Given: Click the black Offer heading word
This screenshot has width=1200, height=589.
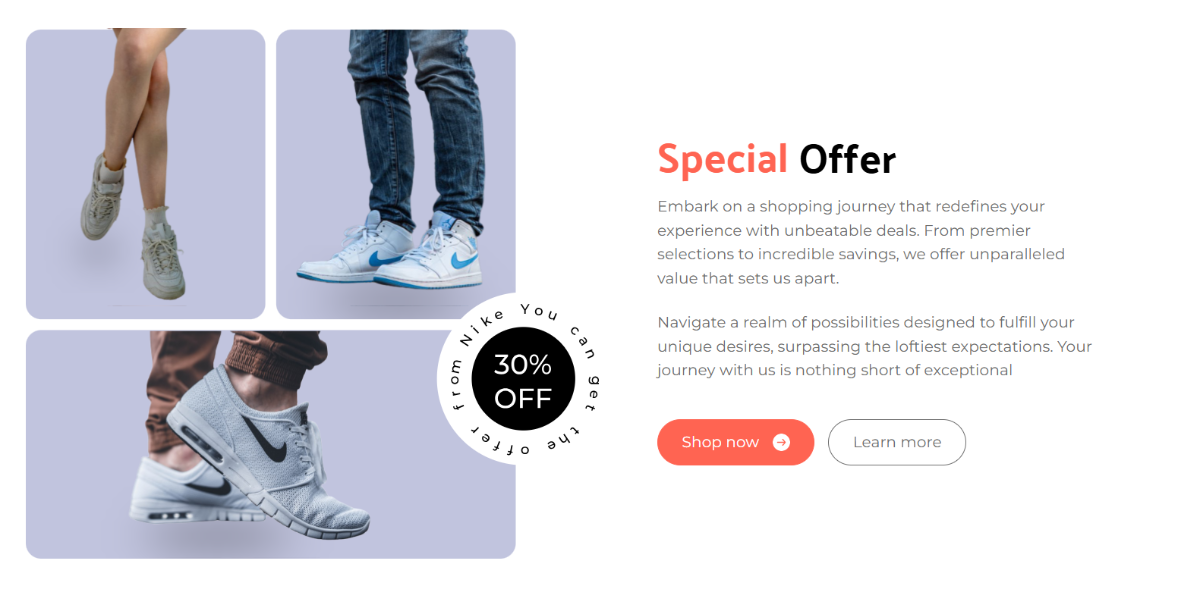Looking at the screenshot, I should [848, 159].
